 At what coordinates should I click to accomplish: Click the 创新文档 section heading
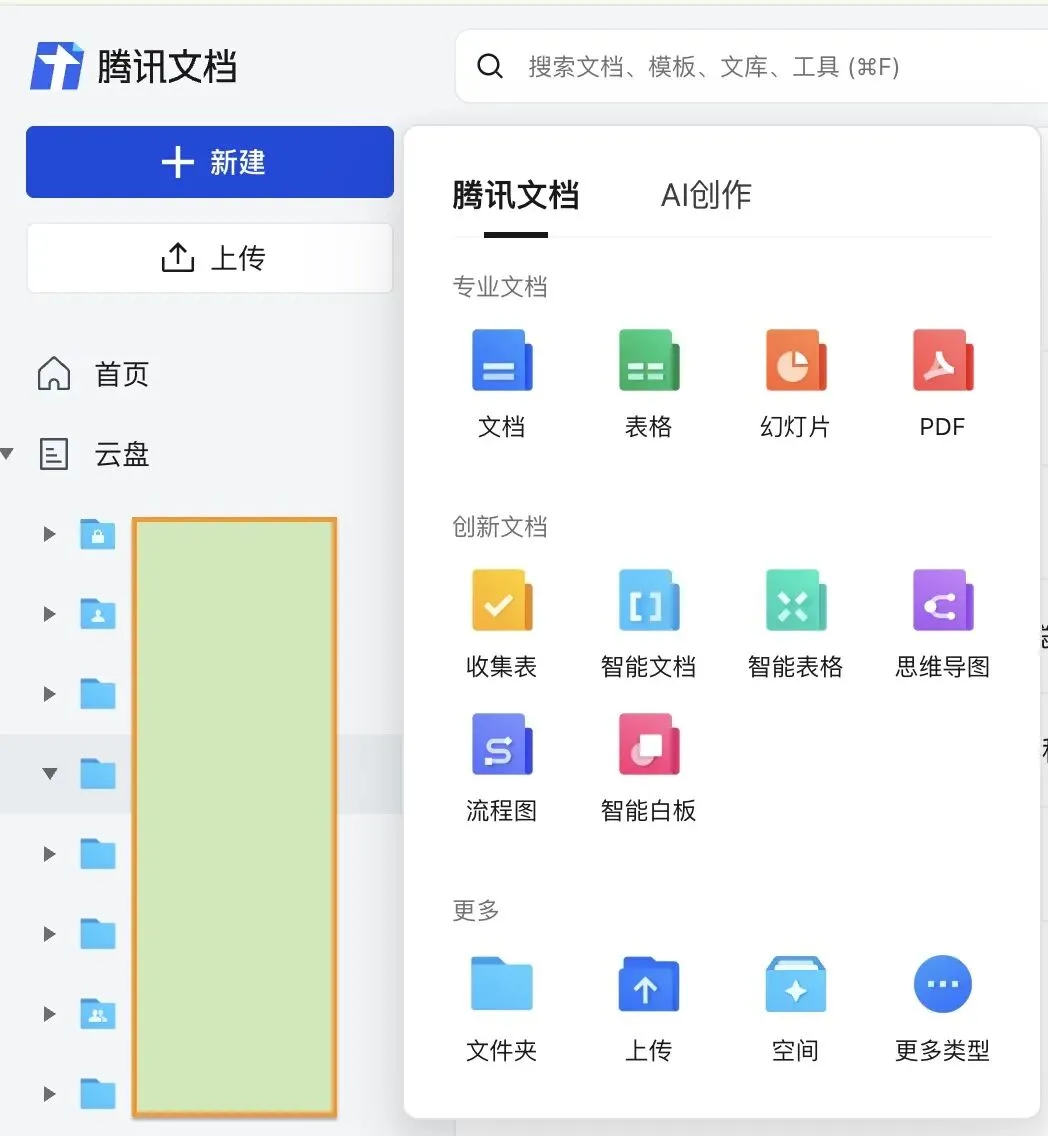pyautogui.click(x=500, y=527)
